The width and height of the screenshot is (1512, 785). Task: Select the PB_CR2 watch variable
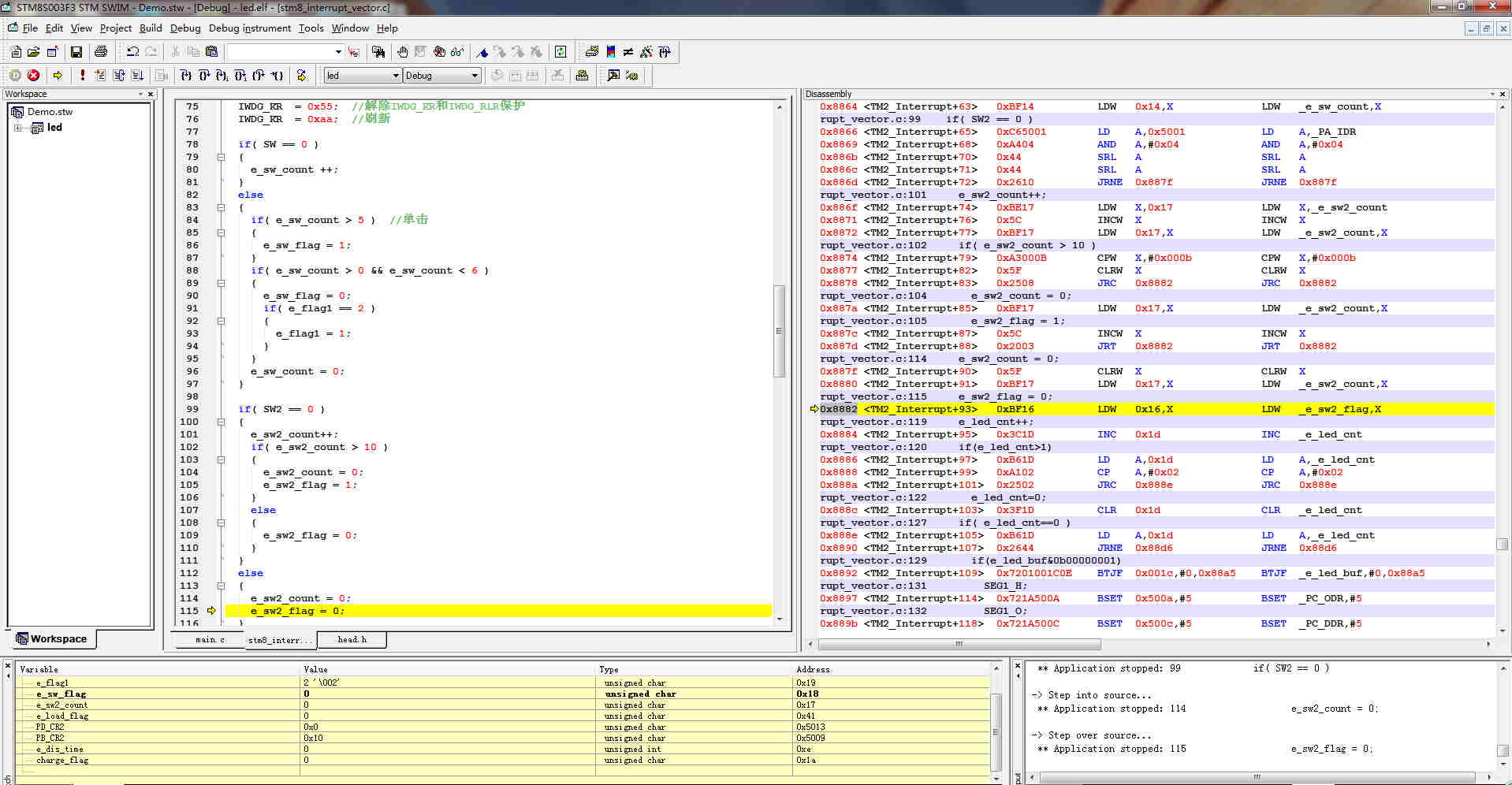tap(50, 738)
